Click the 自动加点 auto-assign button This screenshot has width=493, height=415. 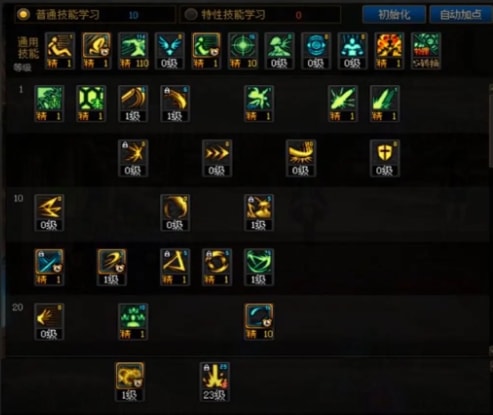coord(461,15)
